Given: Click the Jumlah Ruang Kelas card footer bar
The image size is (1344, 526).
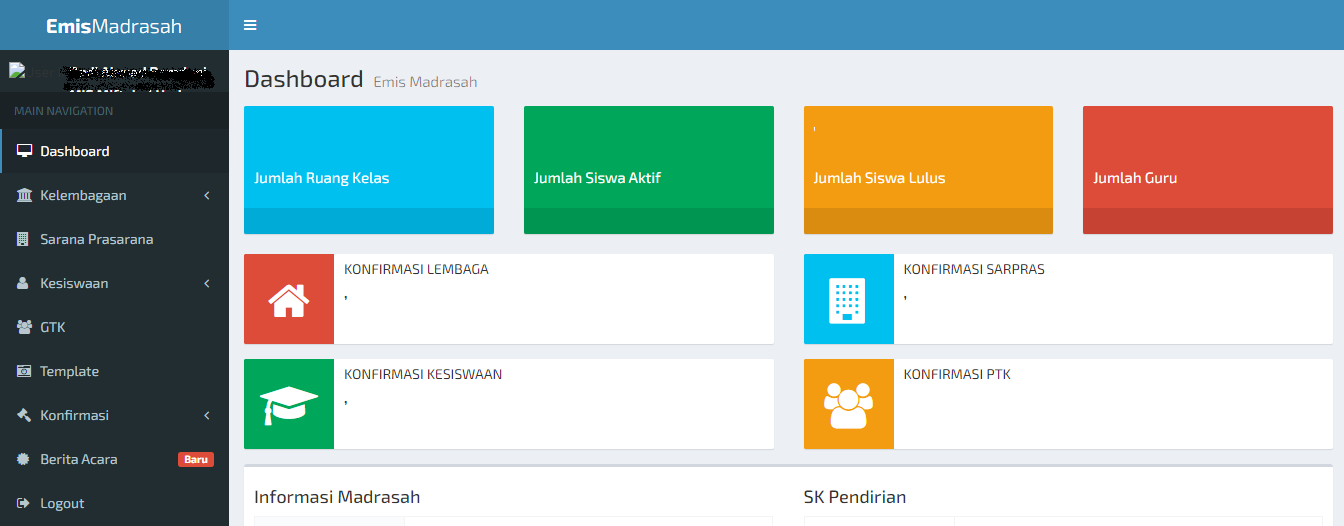Looking at the screenshot, I should [369, 221].
